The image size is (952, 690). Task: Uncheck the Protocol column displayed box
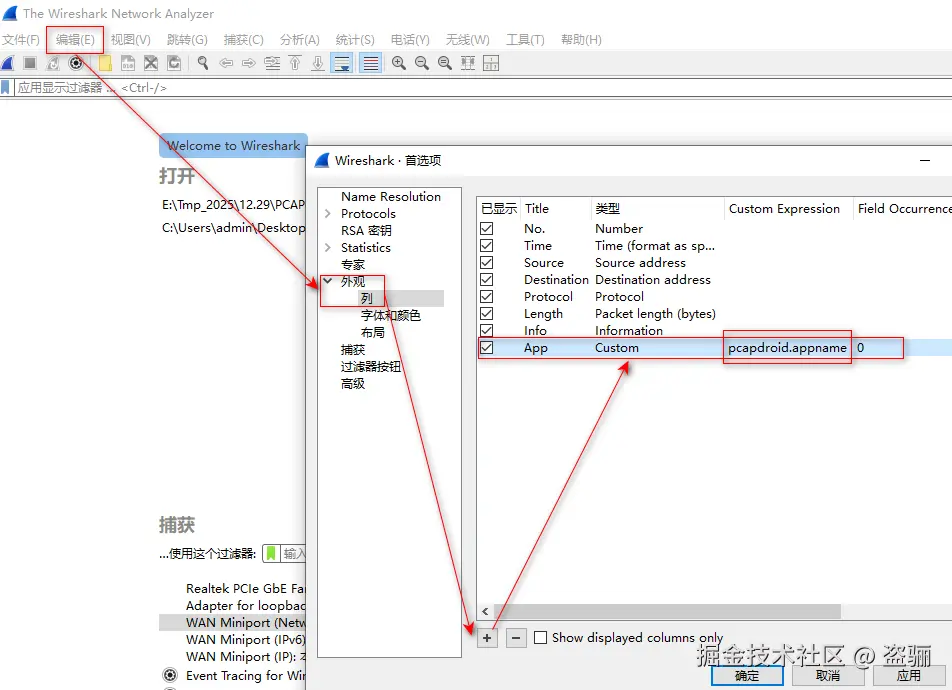pos(486,296)
